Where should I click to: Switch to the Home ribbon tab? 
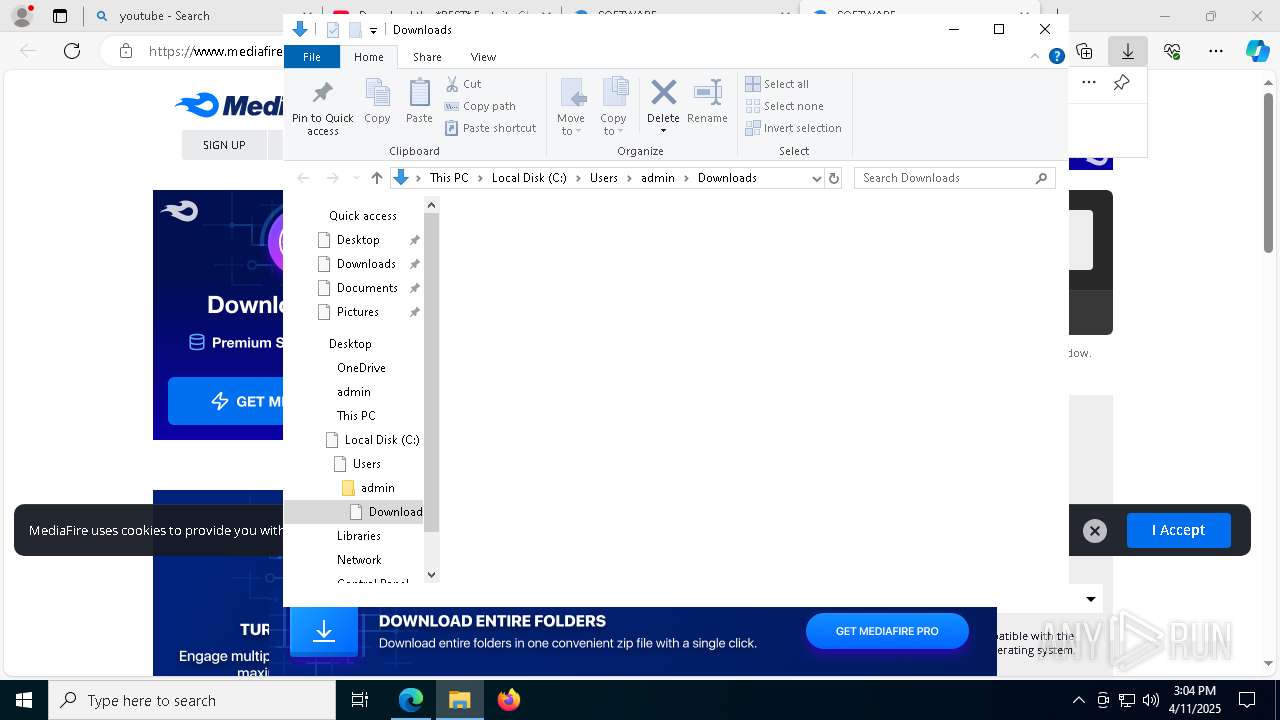[x=368, y=57]
